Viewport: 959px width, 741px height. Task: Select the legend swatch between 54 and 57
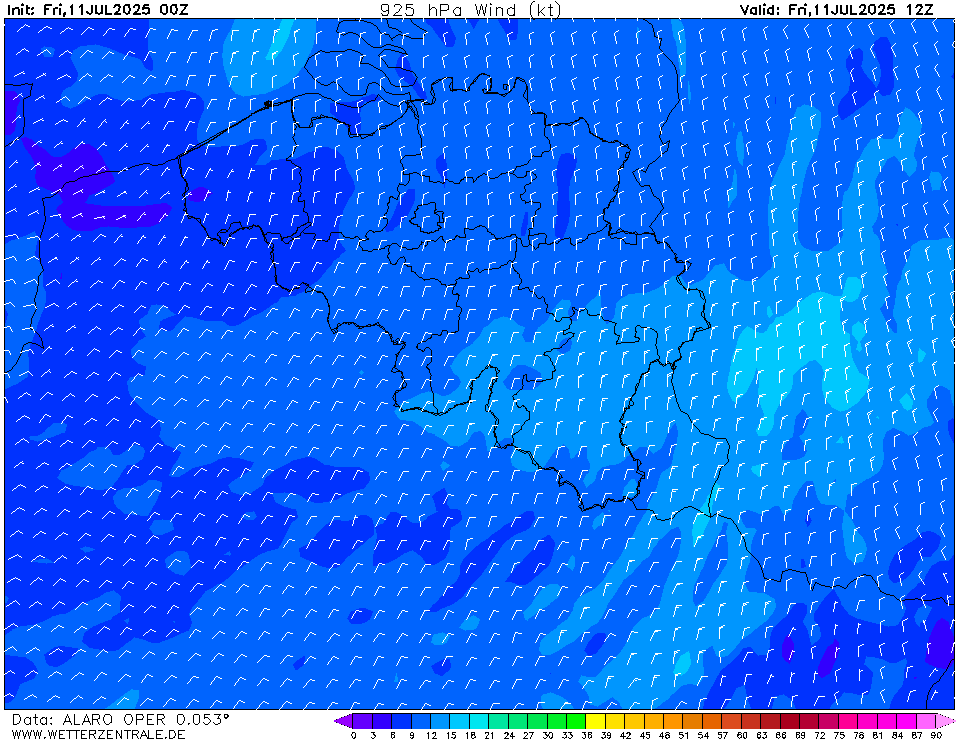point(713,721)
